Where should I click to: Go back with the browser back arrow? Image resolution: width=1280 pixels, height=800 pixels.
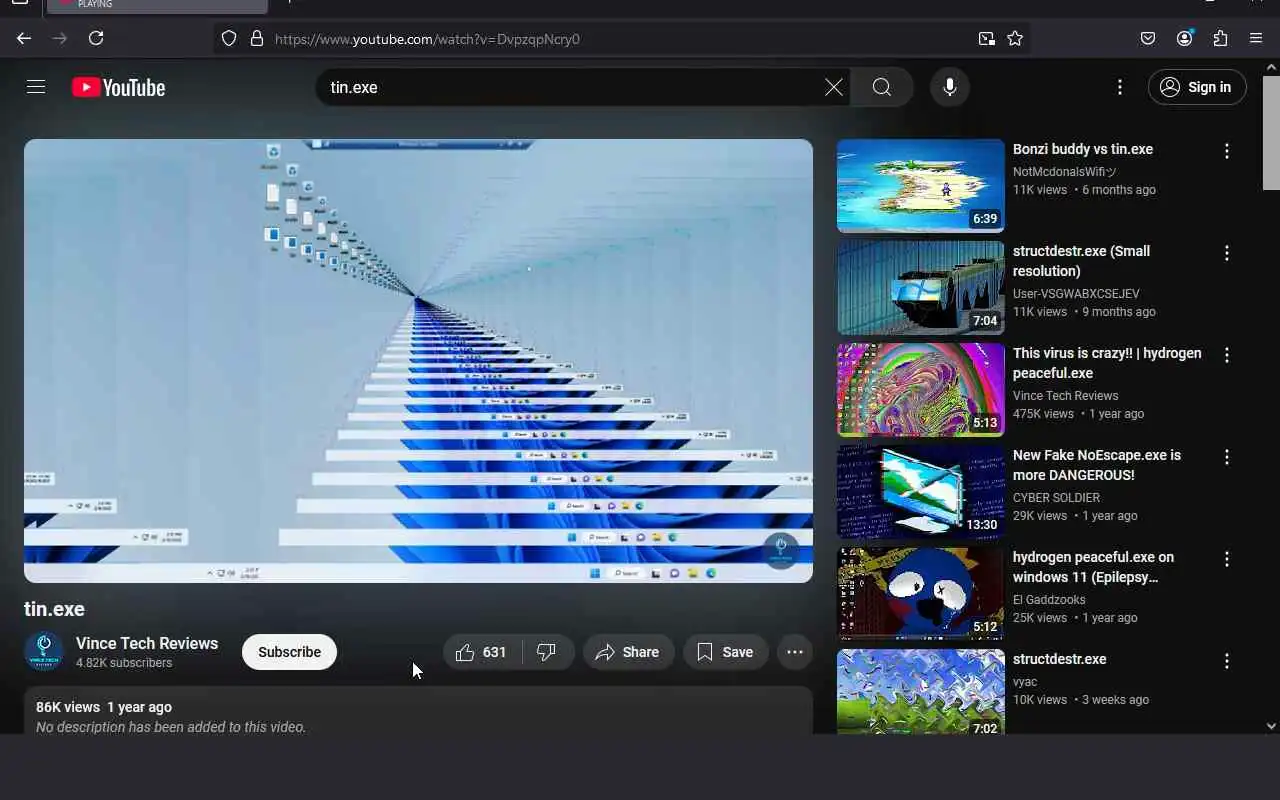24,38
